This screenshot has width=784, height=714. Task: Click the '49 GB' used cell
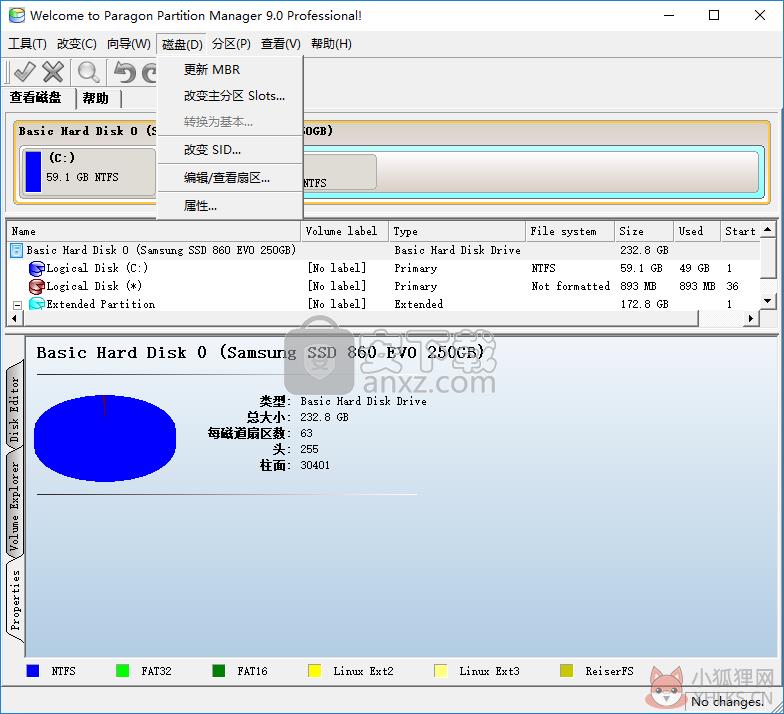click(694, 268)
